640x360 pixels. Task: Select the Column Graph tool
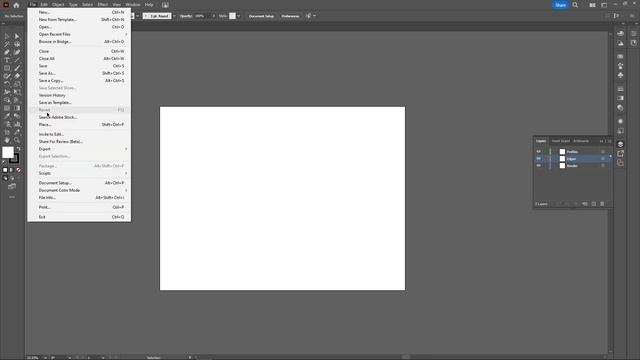pos(17,124)
